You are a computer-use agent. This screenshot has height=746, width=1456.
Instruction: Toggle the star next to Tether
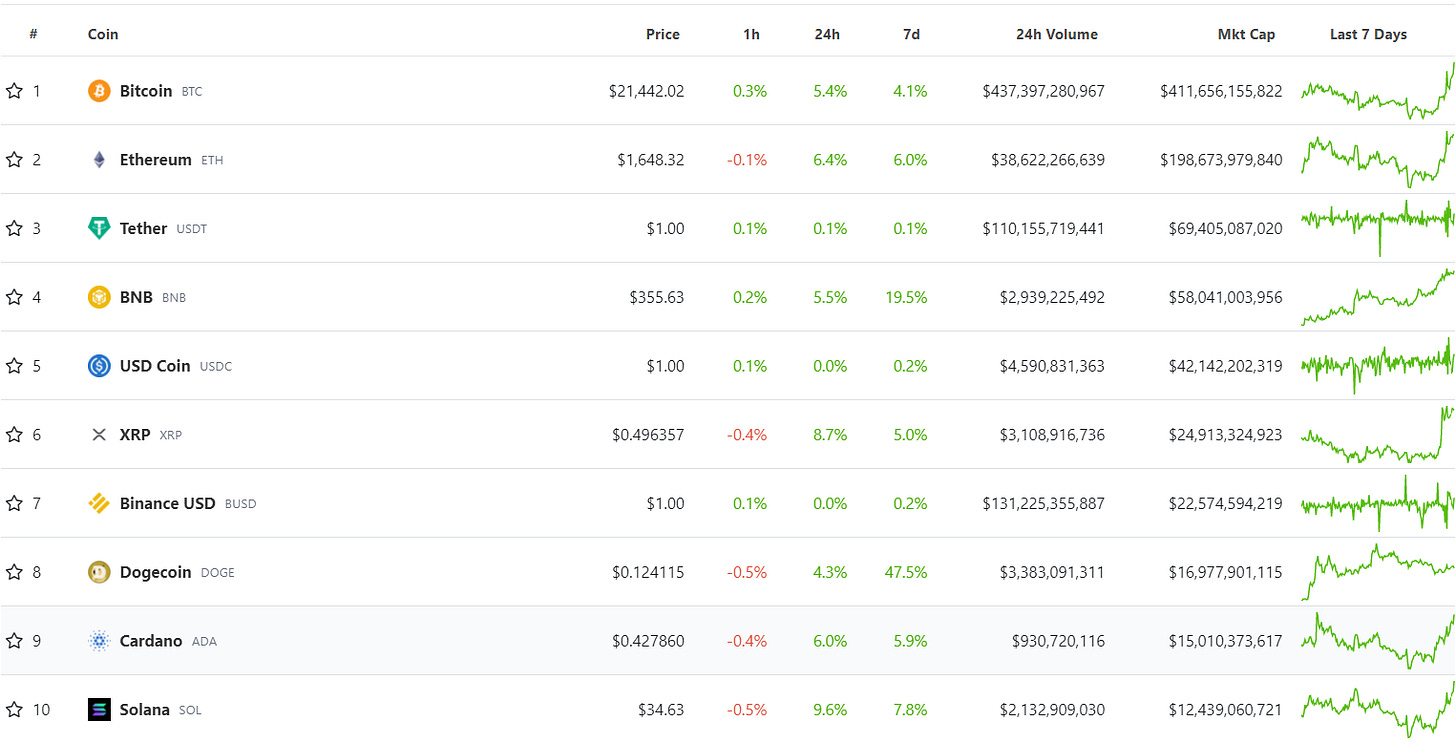coord(14,229)
